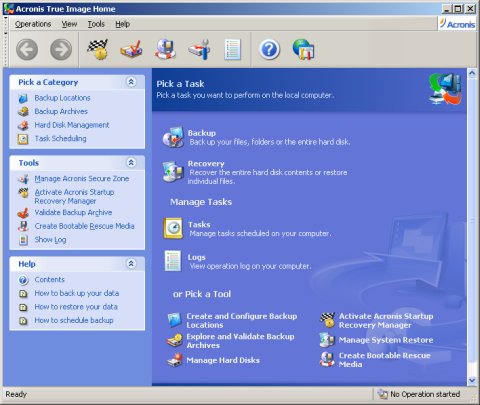Click the Back arrow toolbar button
Viewport: 480px width, 405px height.
pos(27,49)
